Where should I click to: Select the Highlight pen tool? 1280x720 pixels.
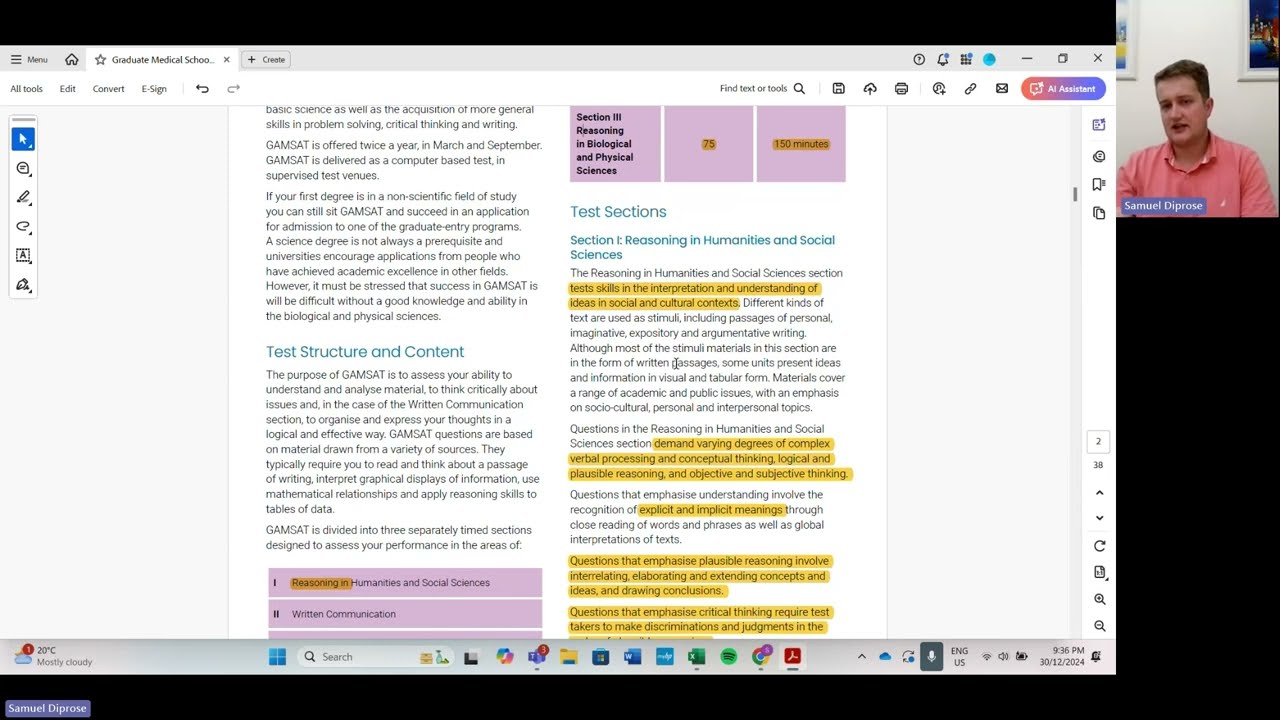pyautogui.click(x=23, y=197)
